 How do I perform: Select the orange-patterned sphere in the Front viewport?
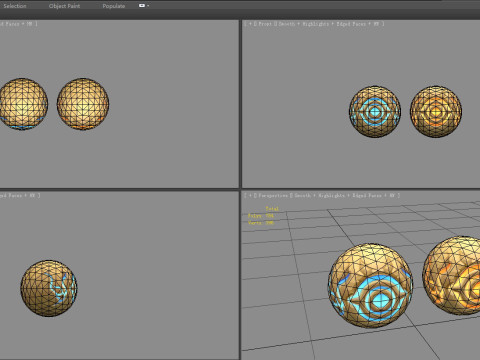tap(436, 112)
